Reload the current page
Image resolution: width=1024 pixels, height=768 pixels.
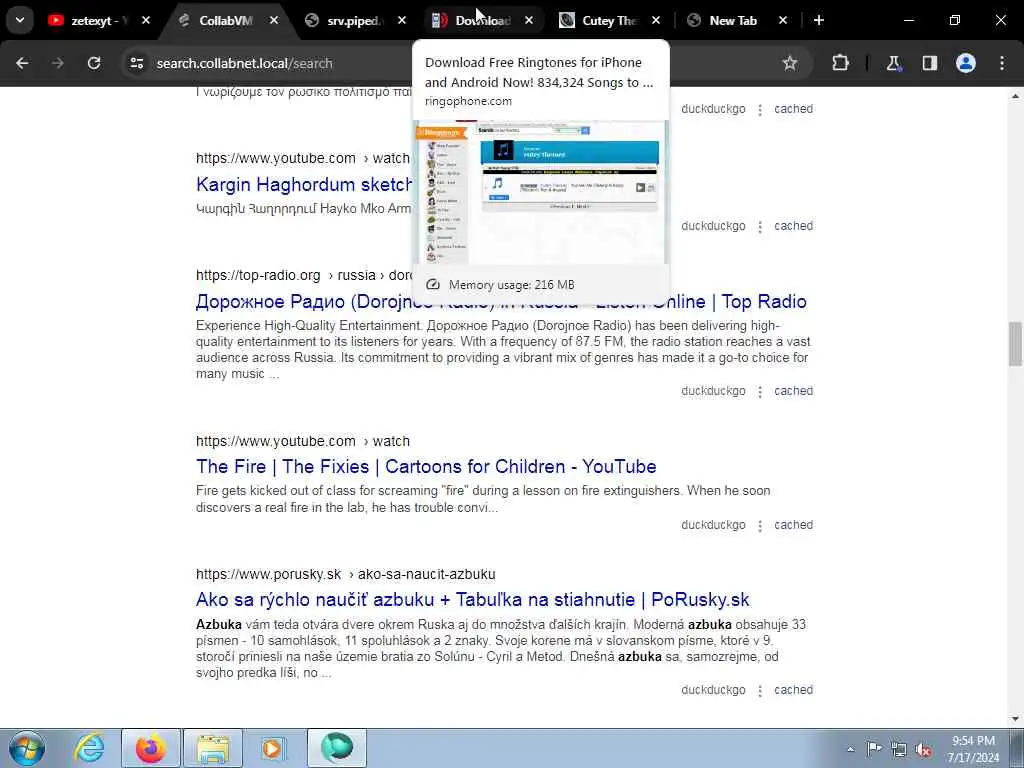pos(94,63)
